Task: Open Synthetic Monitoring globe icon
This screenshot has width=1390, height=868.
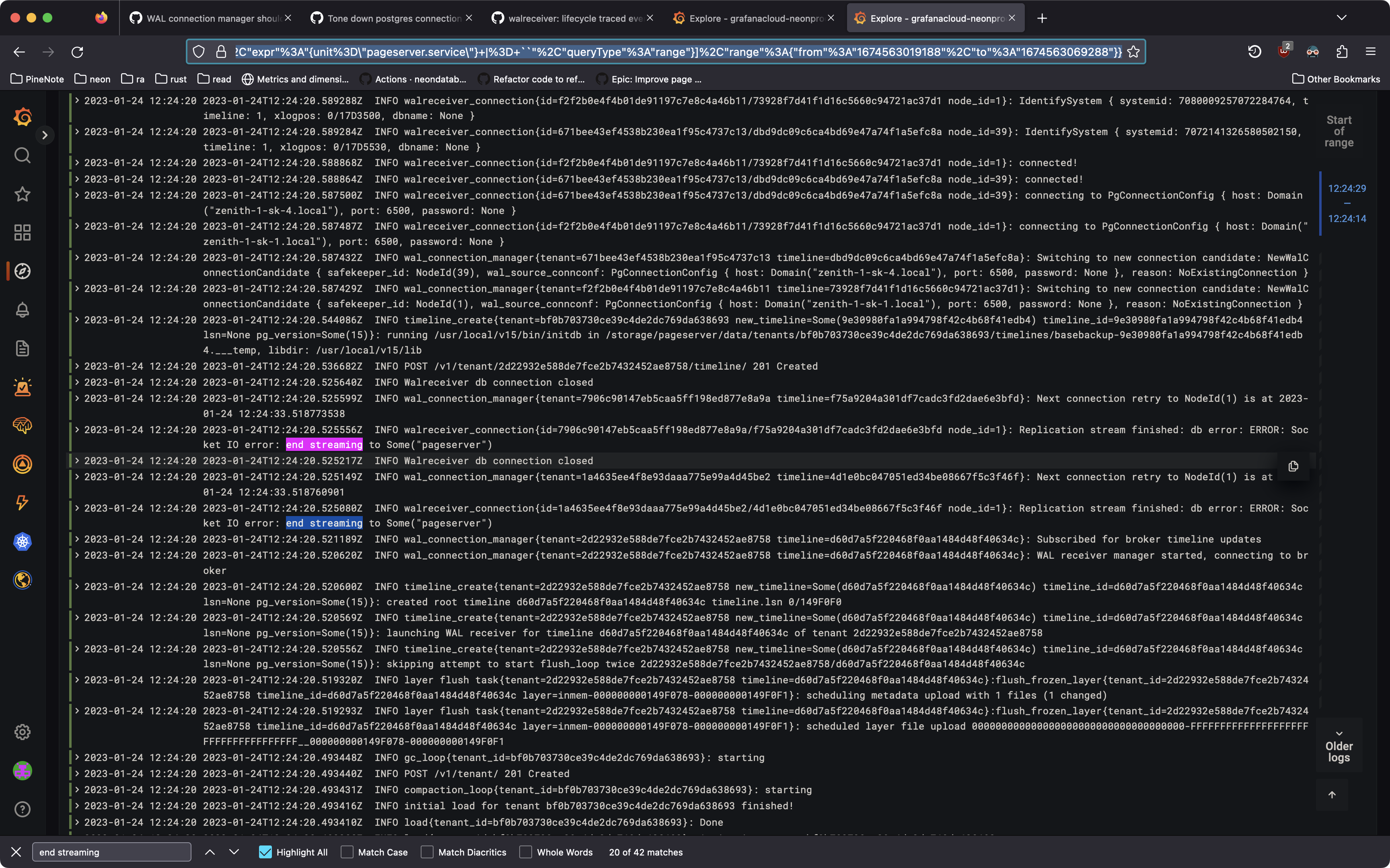Action: click(23, 580)
